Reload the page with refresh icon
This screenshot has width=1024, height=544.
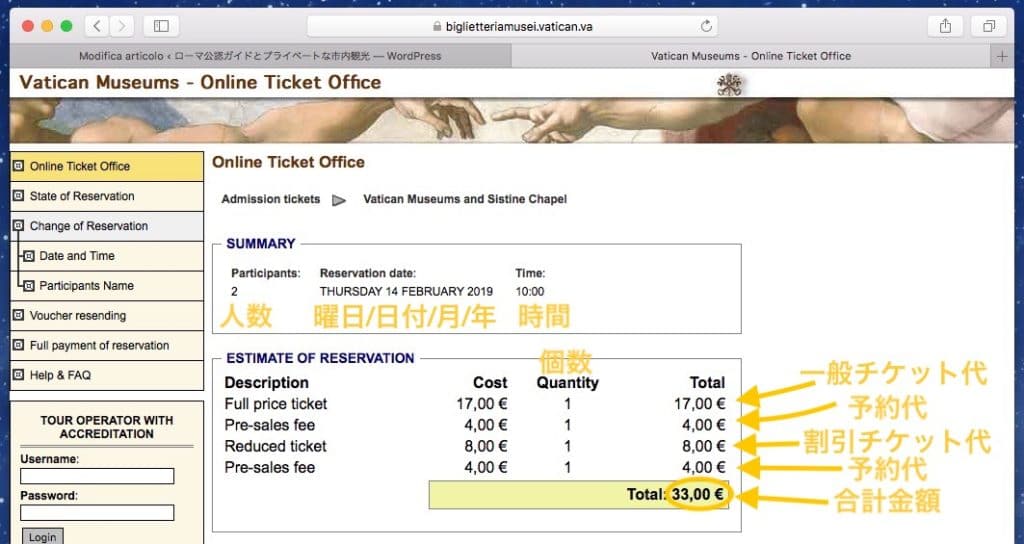click(x=706, y=26)
